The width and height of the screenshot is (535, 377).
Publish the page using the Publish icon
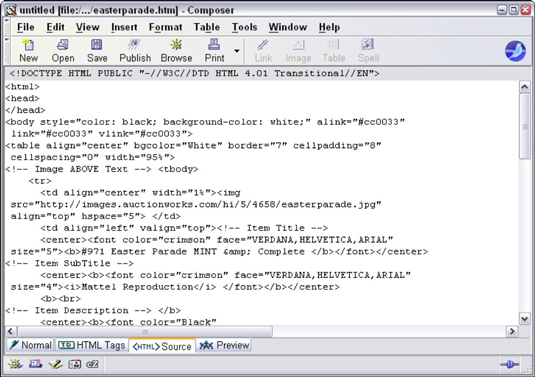[x=135, y=51]
